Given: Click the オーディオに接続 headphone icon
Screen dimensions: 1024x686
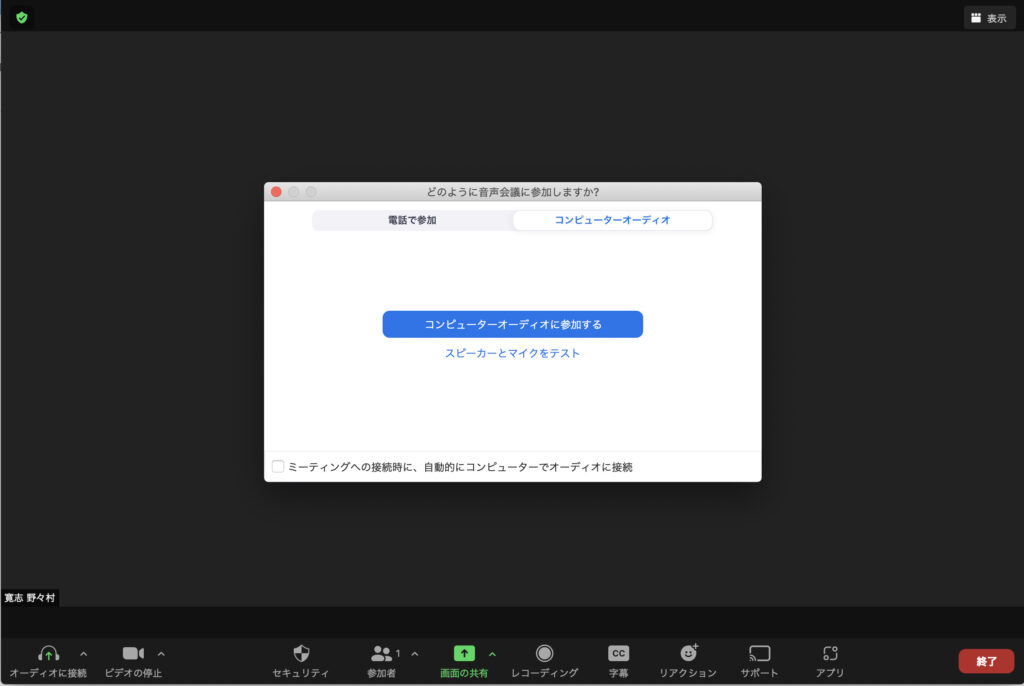Looking at the screenshot, I should click(48, 654).
